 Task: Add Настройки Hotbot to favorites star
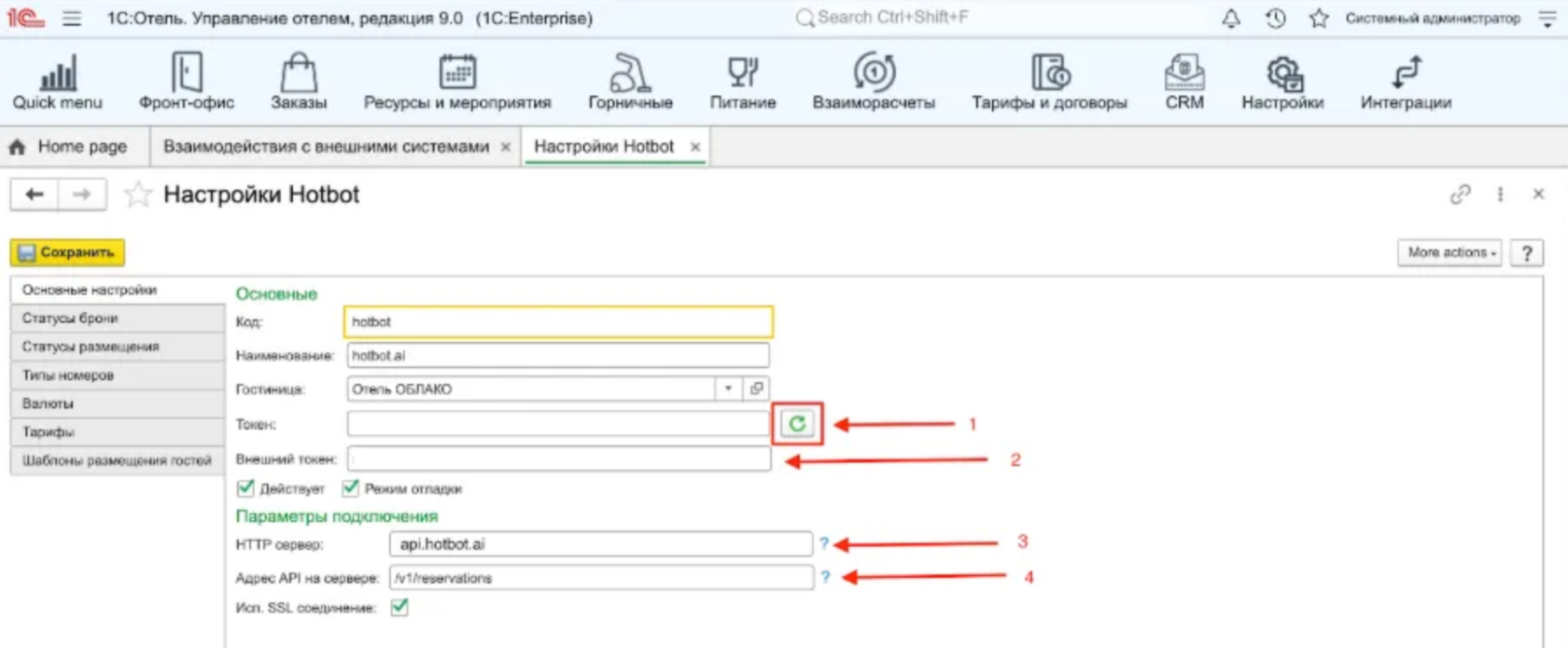[x=137, y=194]
